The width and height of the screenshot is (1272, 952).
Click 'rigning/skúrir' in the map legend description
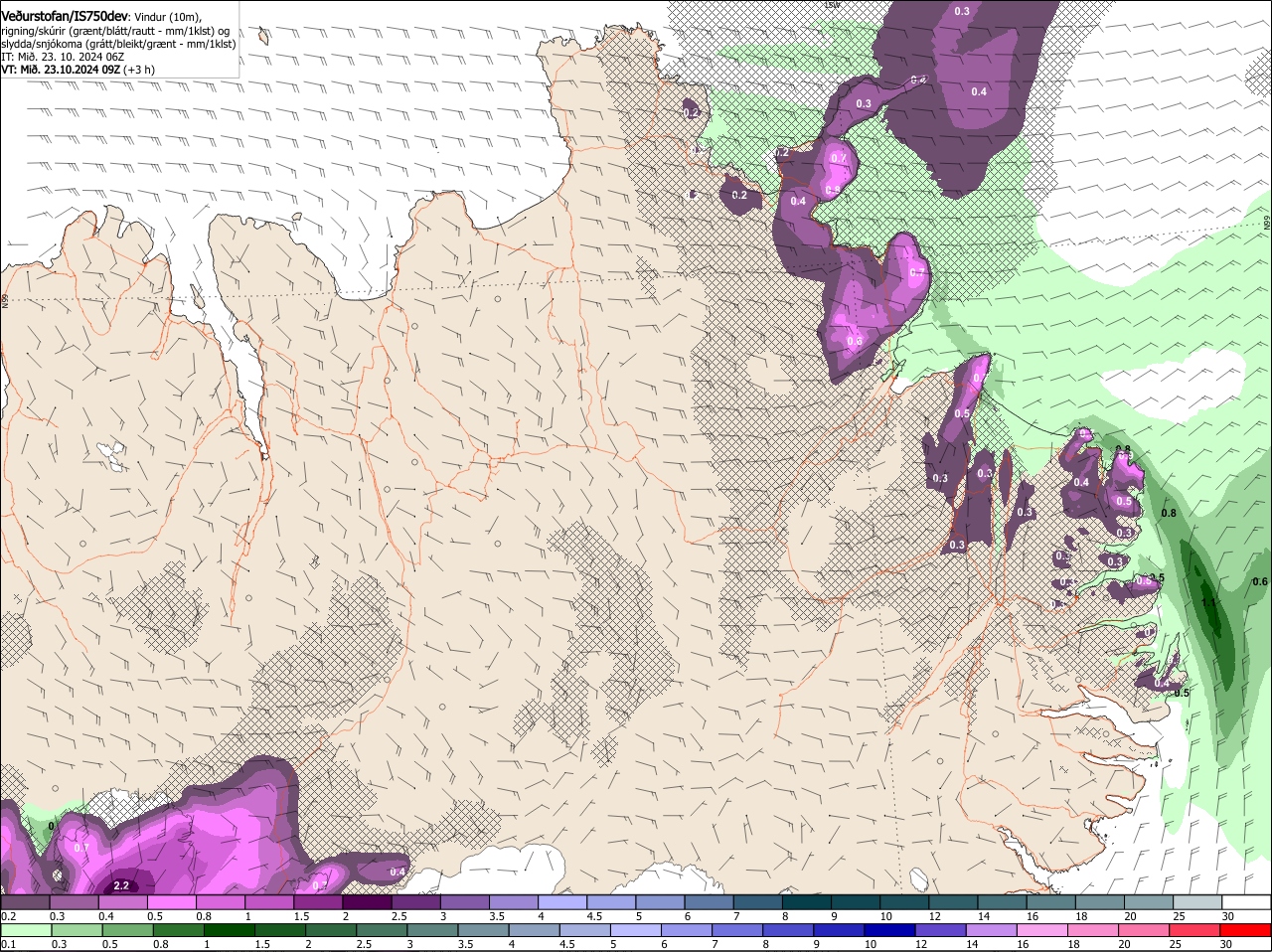pyautogui.click(x=34, y=30)
